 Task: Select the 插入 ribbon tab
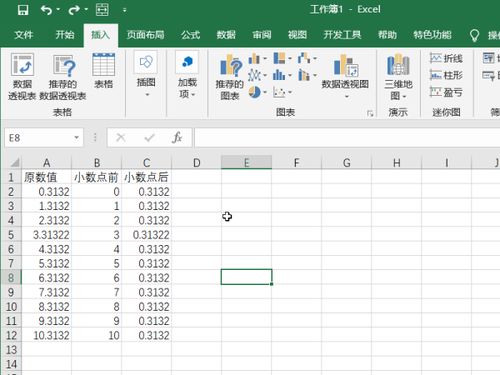100,35
